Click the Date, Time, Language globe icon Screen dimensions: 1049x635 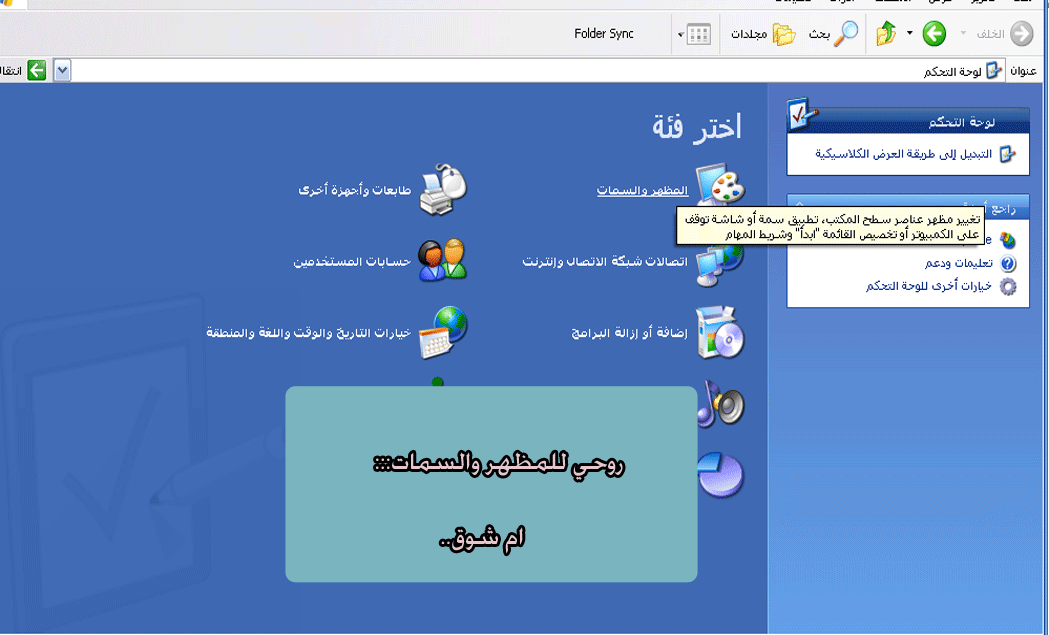pyautogui.click(x=443, y=332)
